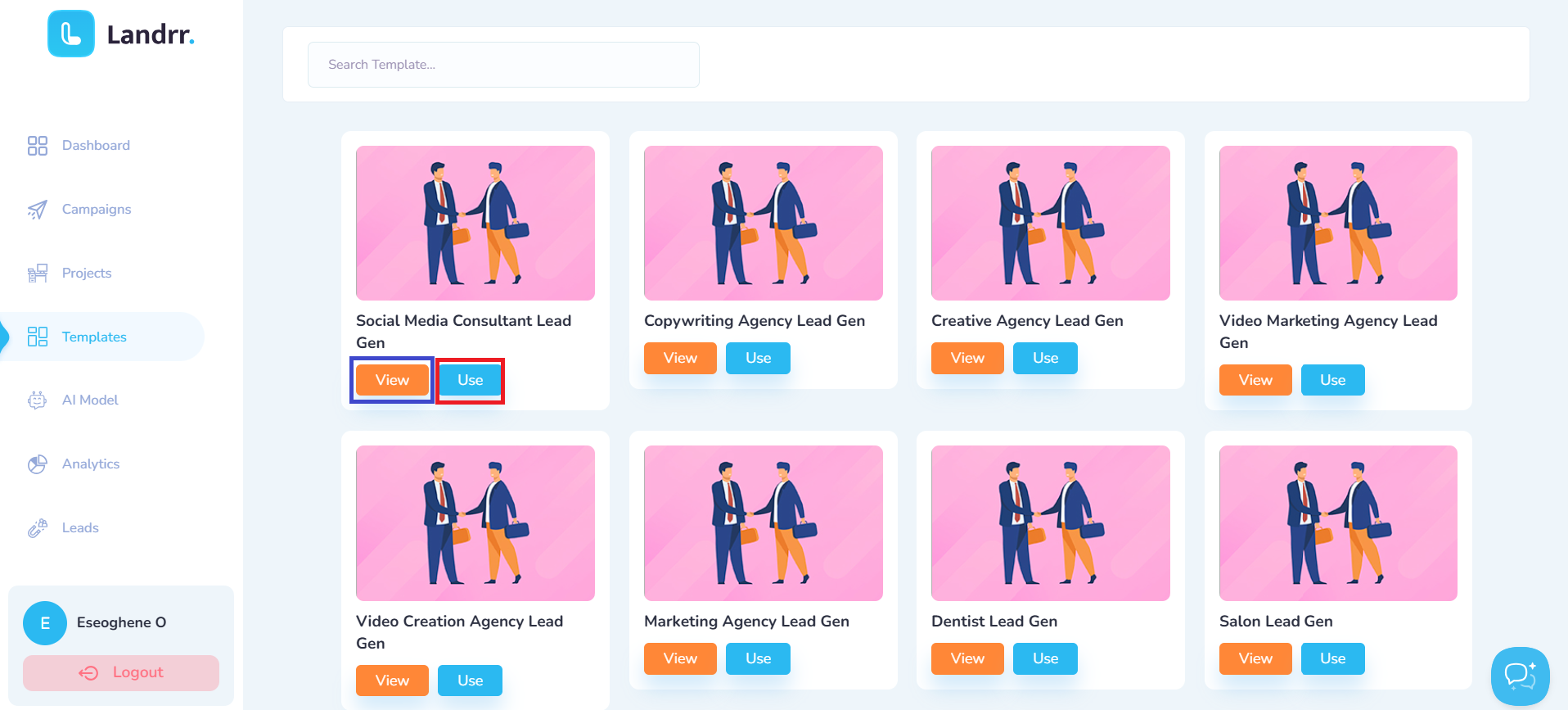The width and height of the screenshot is (1568, 710).
Task: View the Copywriting Agency Lead Gen template
Action: 680,358
